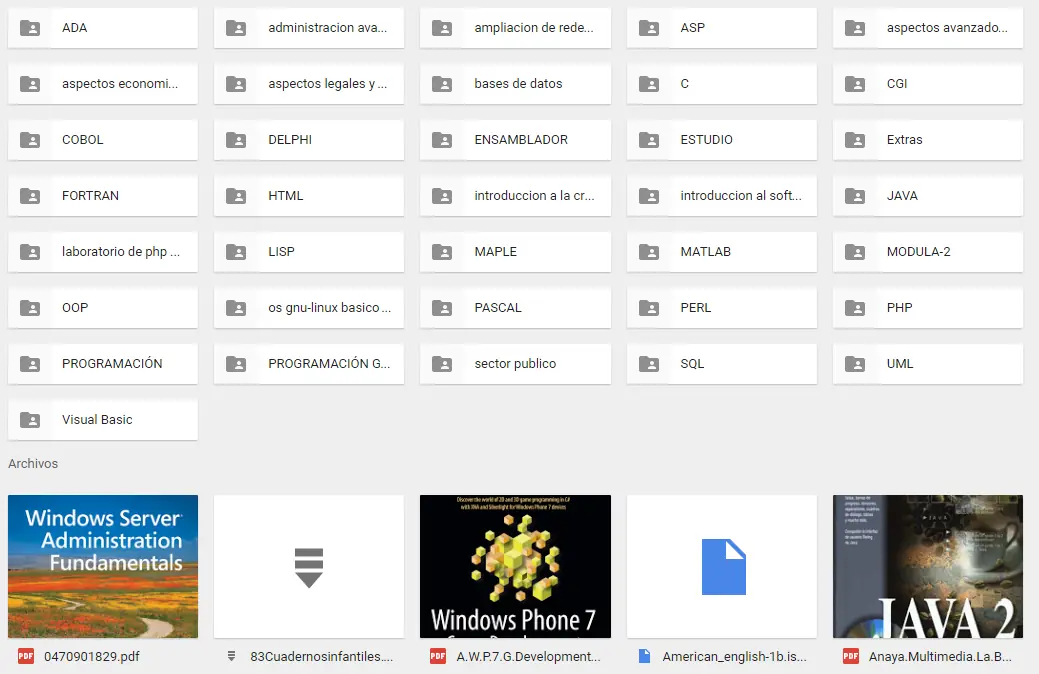Select the SQL folder icon
The width and height of the screenshot is (1039, 674).
(x=649, y=364)
